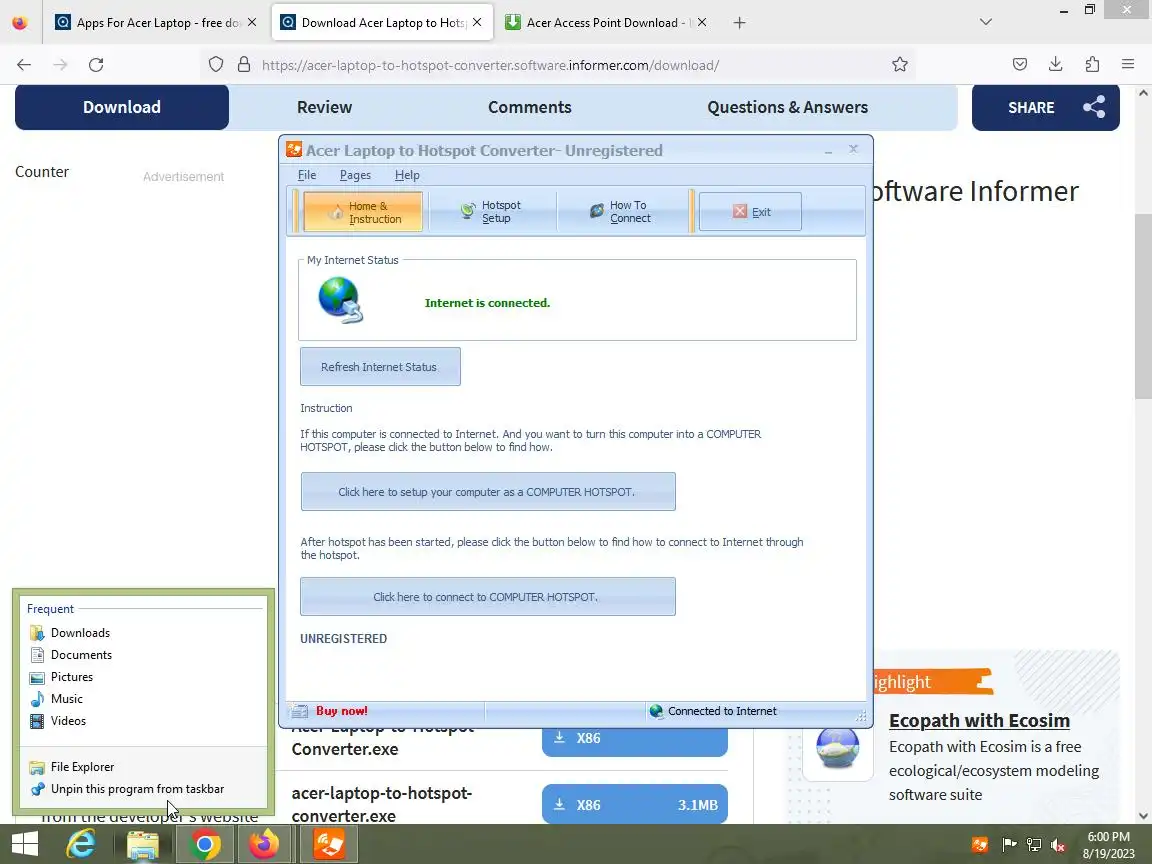Viewport: 1152px width, 864px height.
Task: Open the File menu in converter
Action: click(306, 175)
